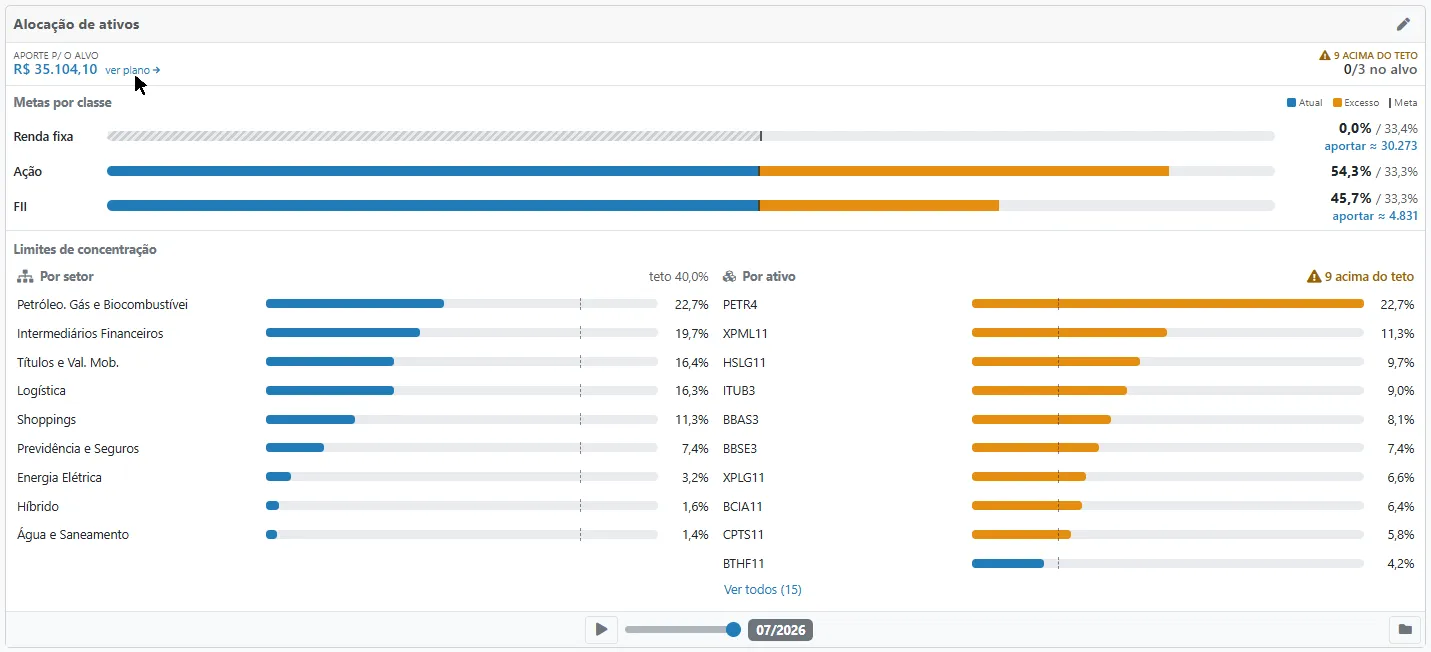Click the cubes icon beside Por ativo
This screenshot has width=1431, height=652.
point(730,277)
